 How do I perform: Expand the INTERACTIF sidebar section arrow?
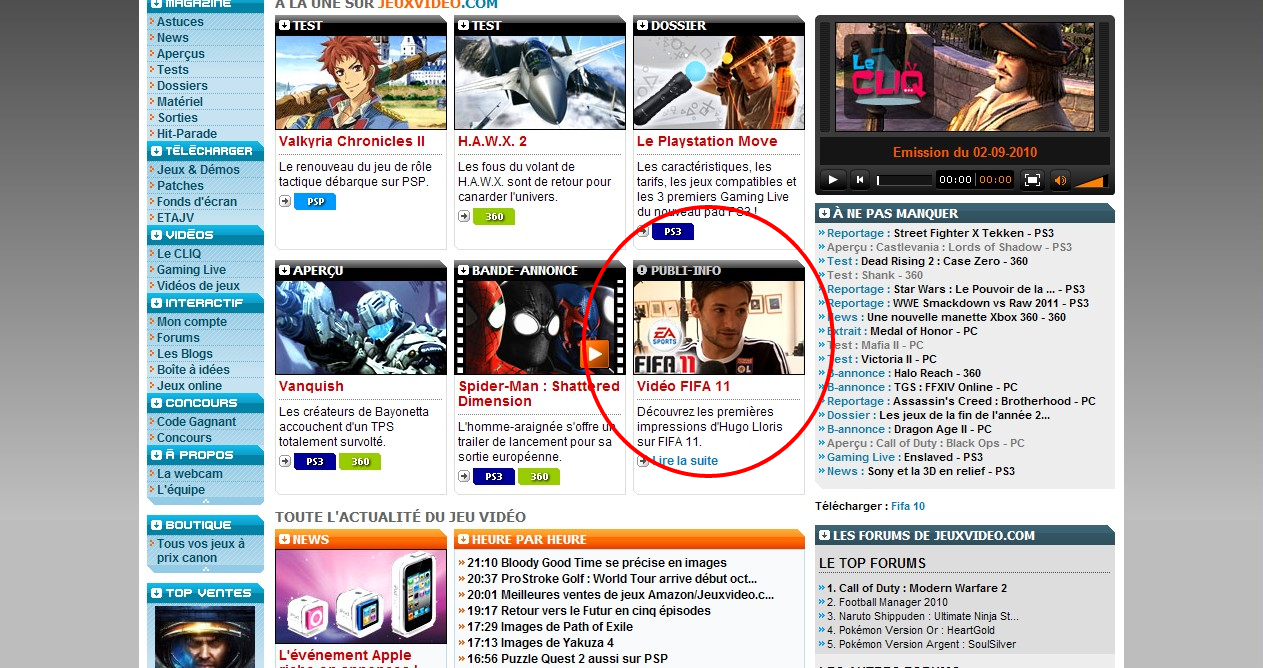[x=156, y=303]
